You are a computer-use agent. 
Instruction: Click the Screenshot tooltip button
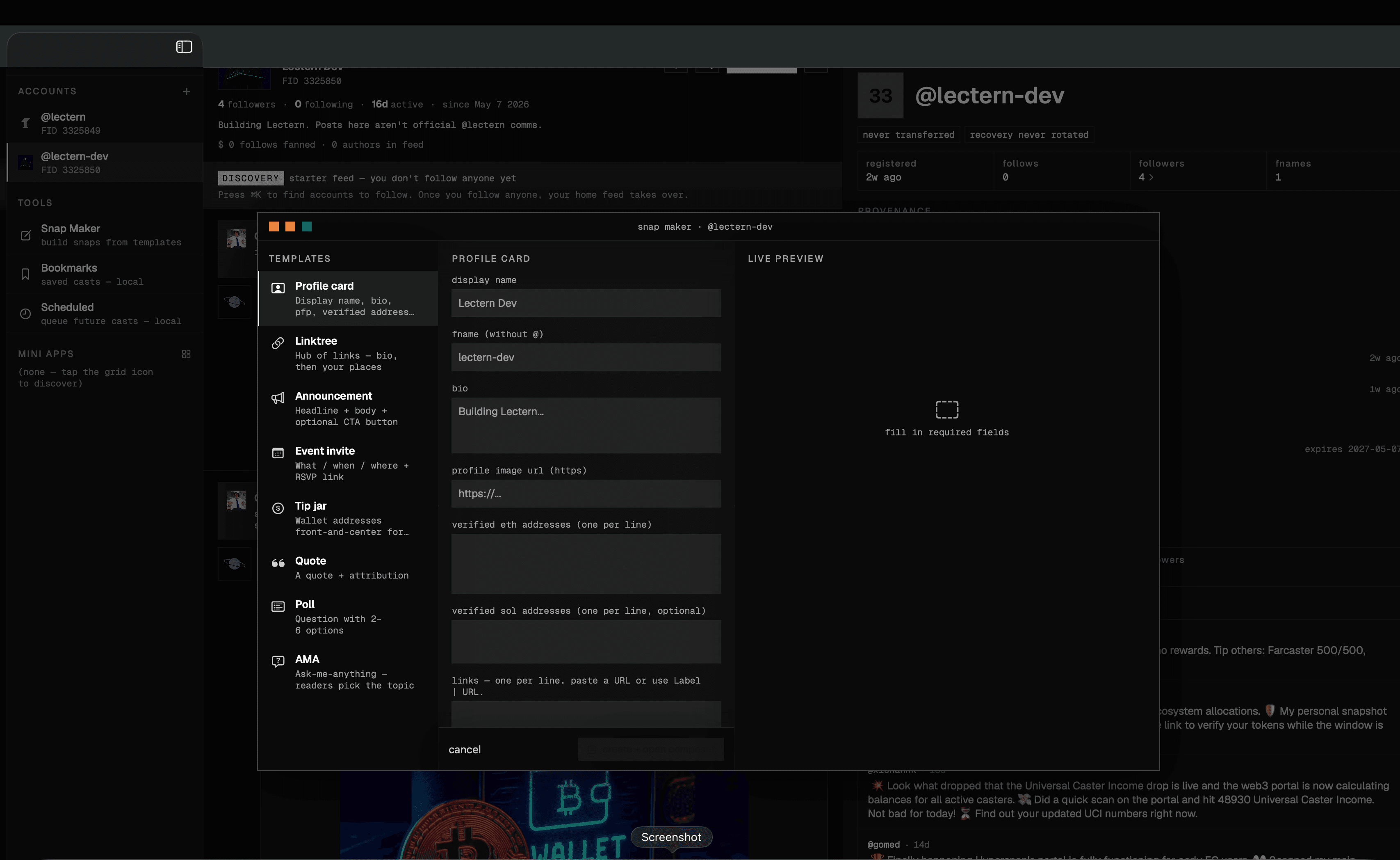671,837
